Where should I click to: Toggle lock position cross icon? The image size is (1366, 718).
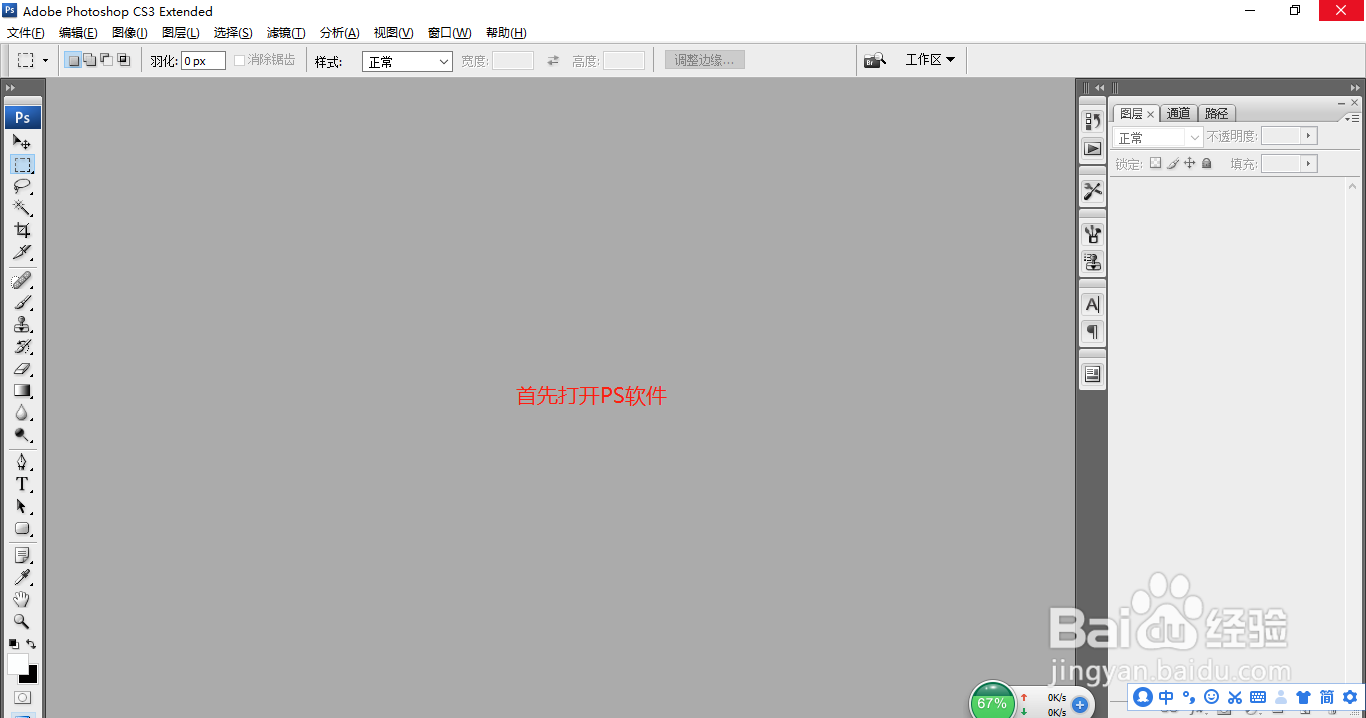pos(1189,163)
